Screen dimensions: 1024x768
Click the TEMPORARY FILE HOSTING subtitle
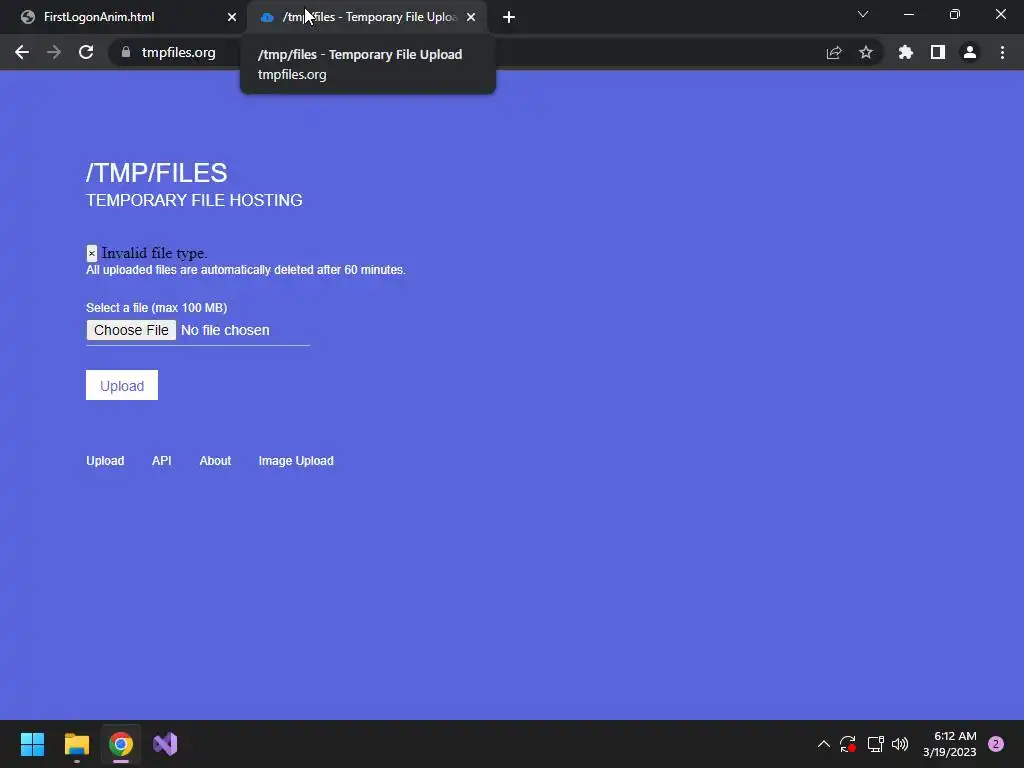pyautogui.click(x=194, y=200)
